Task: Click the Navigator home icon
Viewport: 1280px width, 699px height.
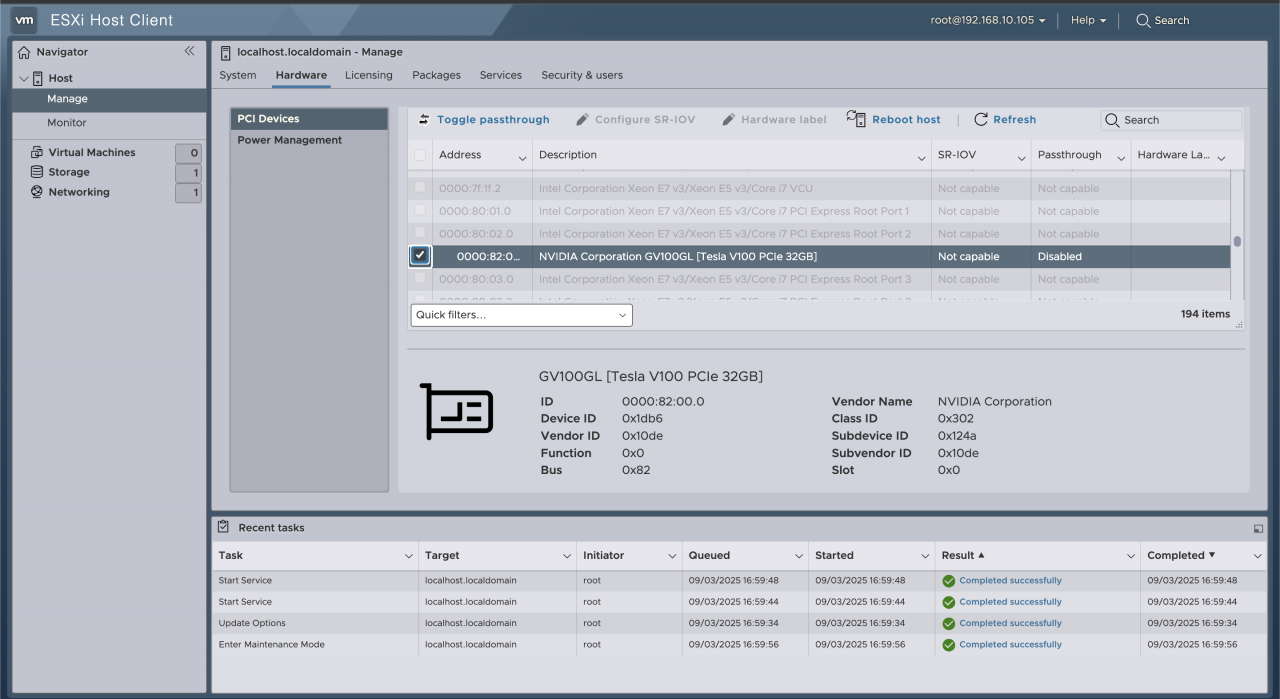Action: [x=25, y=52]
